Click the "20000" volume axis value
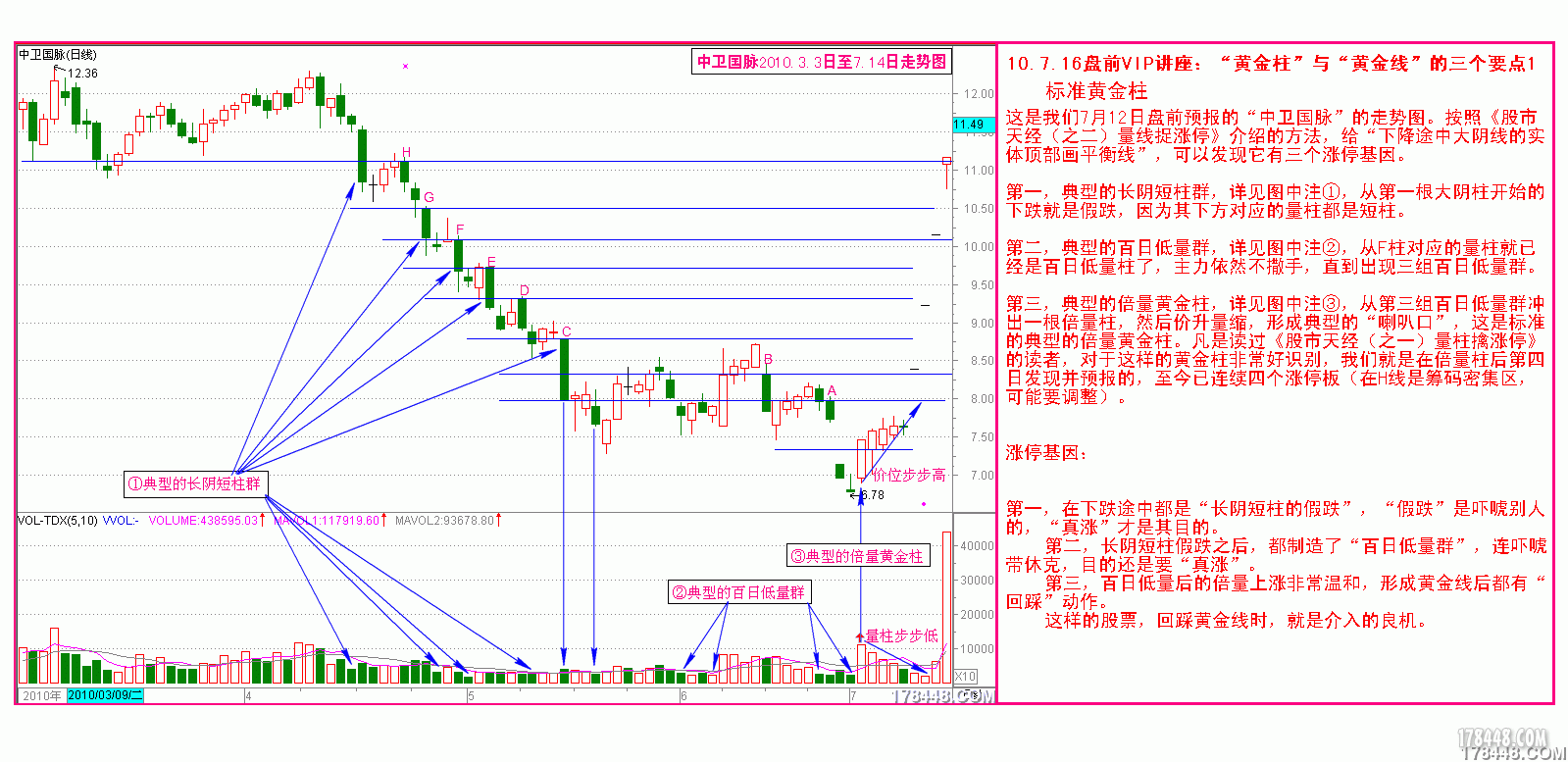The image size is (1568, 762). (977, 615)
